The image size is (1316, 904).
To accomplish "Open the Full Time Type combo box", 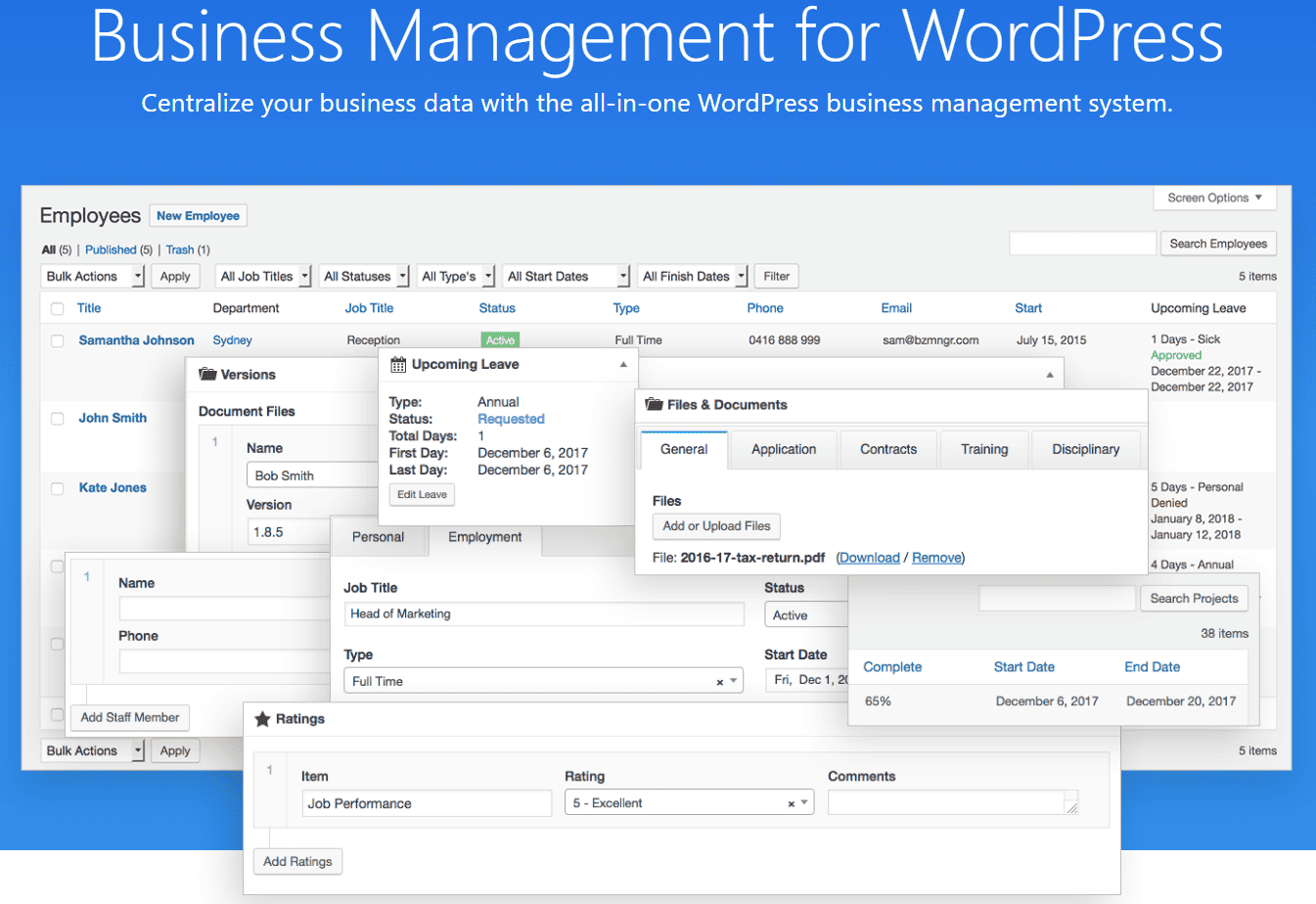I will point(543,681).
